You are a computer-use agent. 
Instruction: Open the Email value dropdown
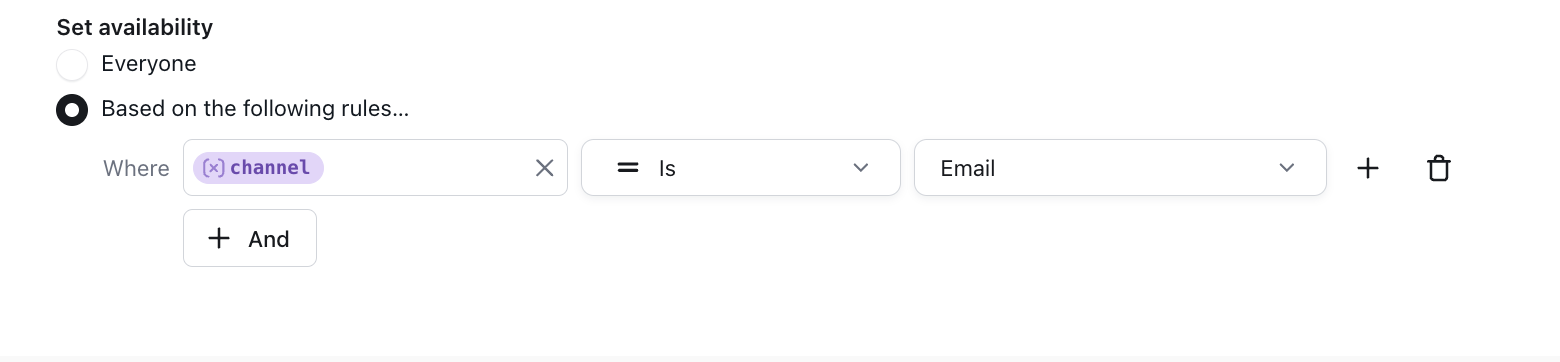[x=1120, y=168]
